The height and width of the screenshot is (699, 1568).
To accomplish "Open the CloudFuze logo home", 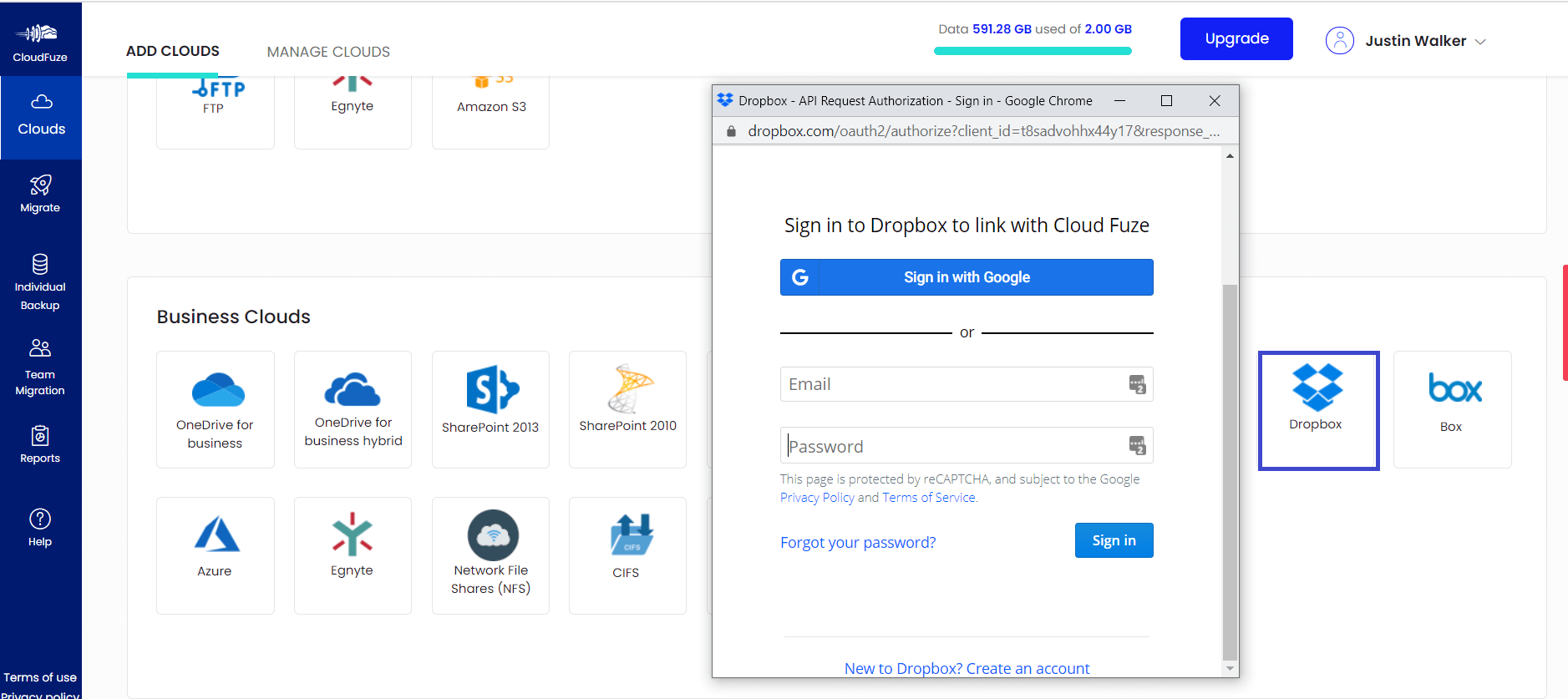I will tap(40, 42).
